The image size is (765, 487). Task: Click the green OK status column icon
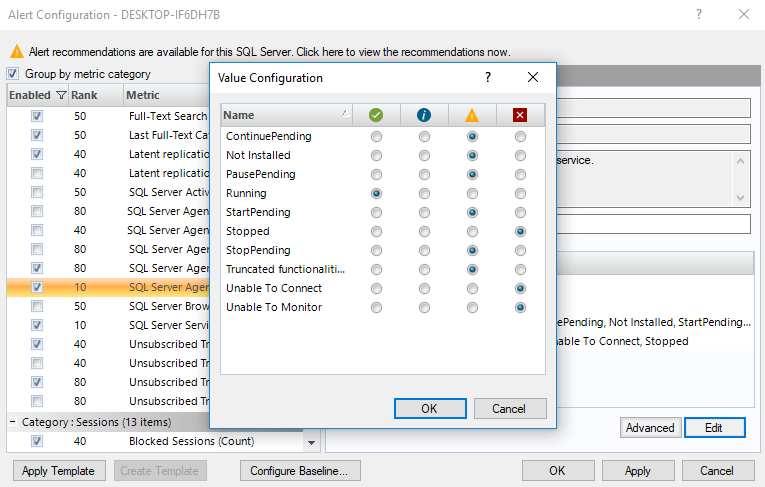(376, 115)
